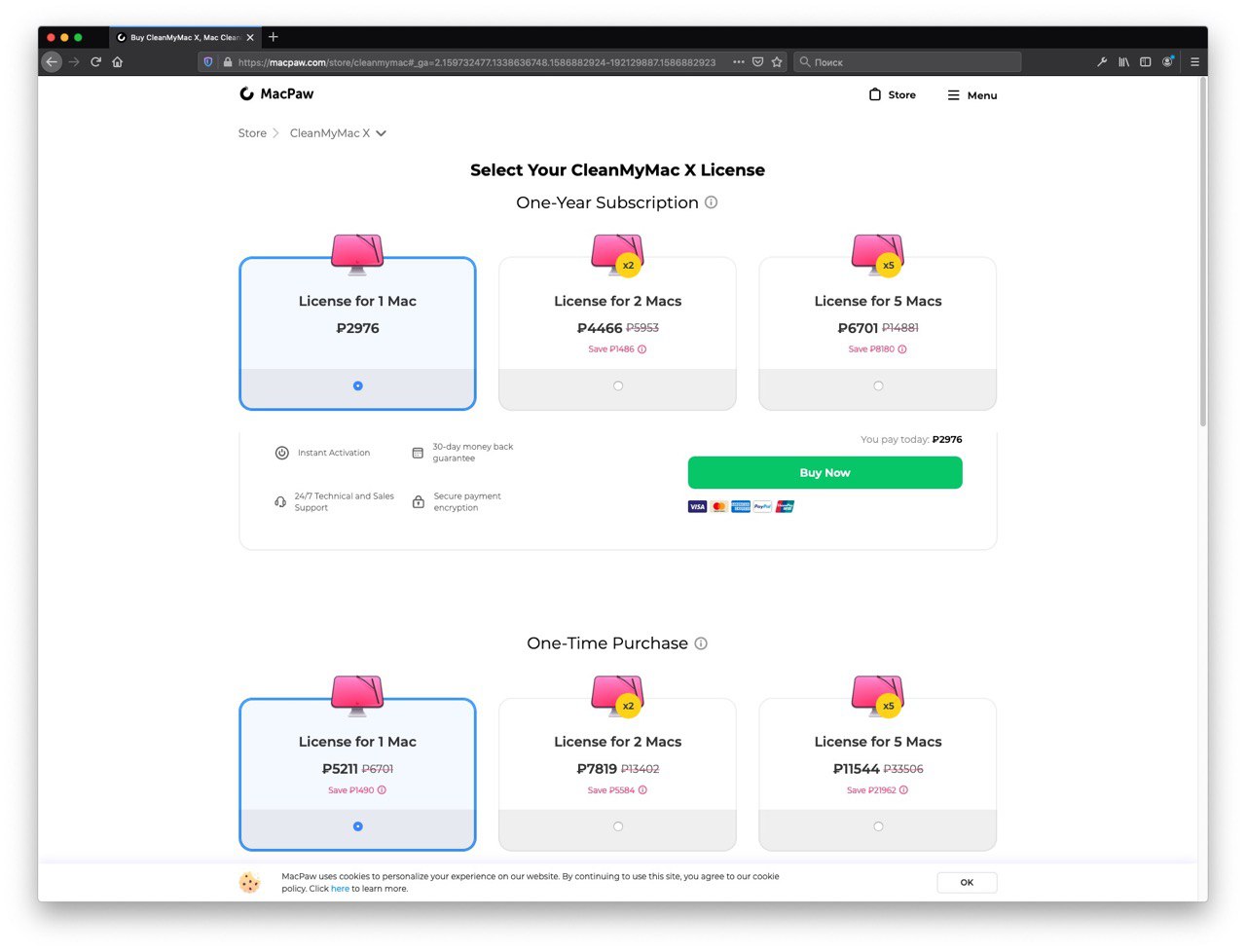Show info about One-Year Subscription
This screenshot has width=1246, height=952.
(711, 202)
